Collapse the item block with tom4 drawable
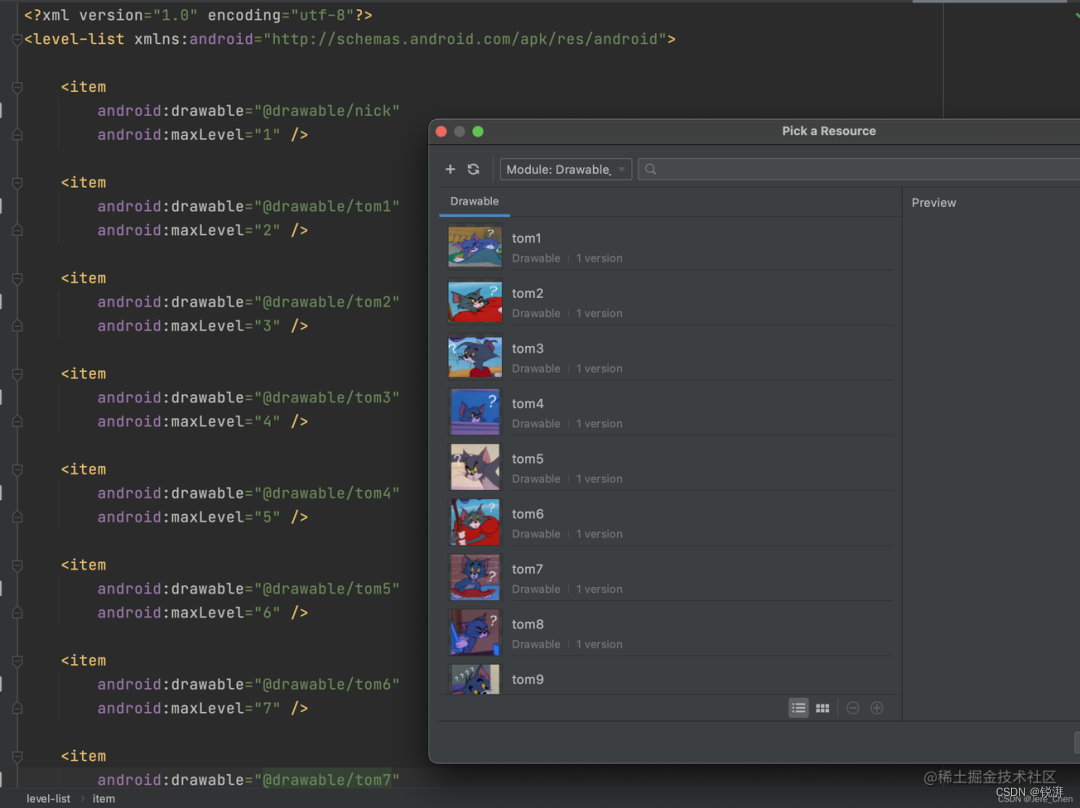Viewport: 1080px width, 808px height. [x=17, y=470]
